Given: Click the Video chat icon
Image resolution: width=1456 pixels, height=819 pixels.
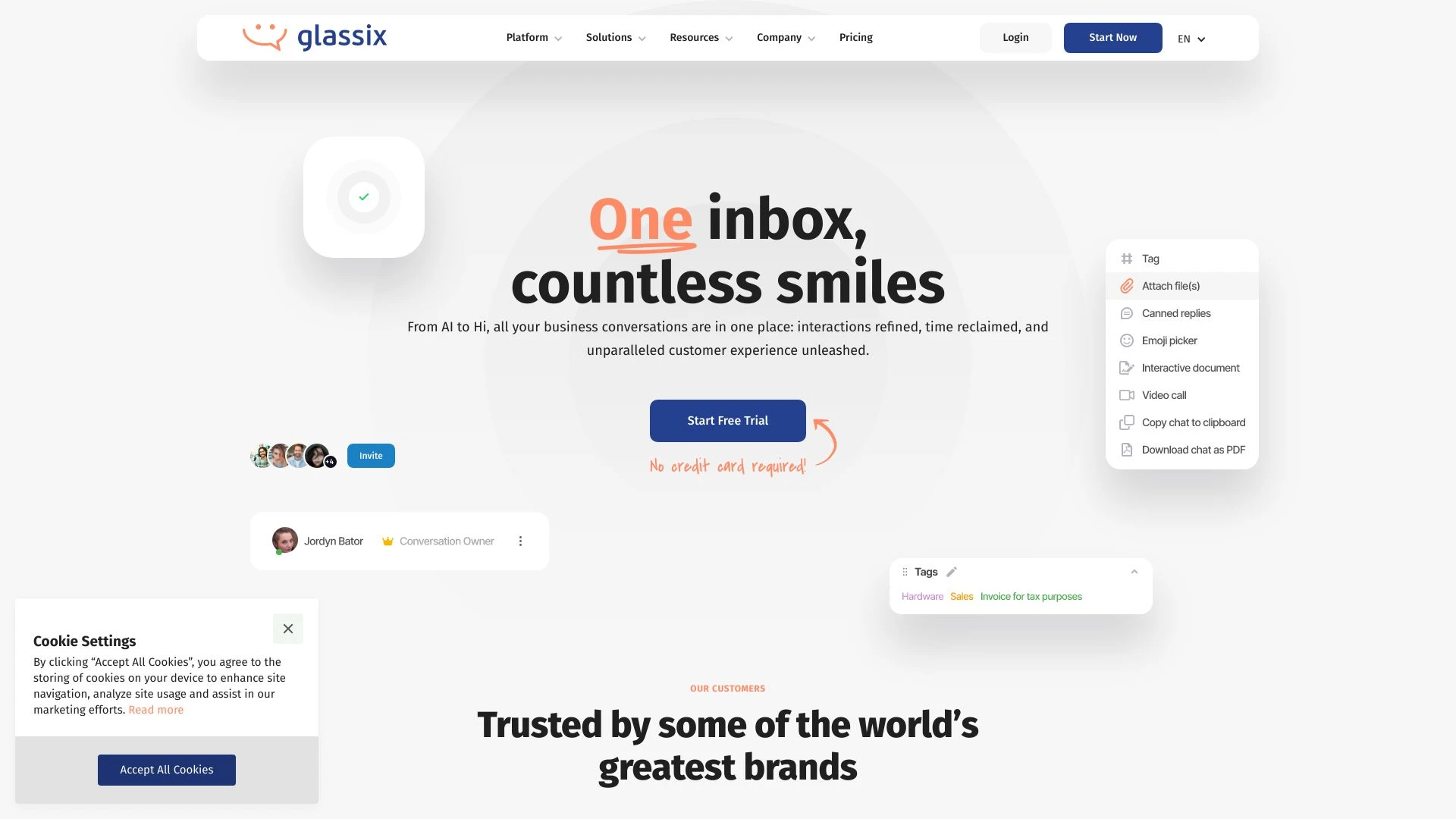Looking at the screenshot, I should (1125, 395).
